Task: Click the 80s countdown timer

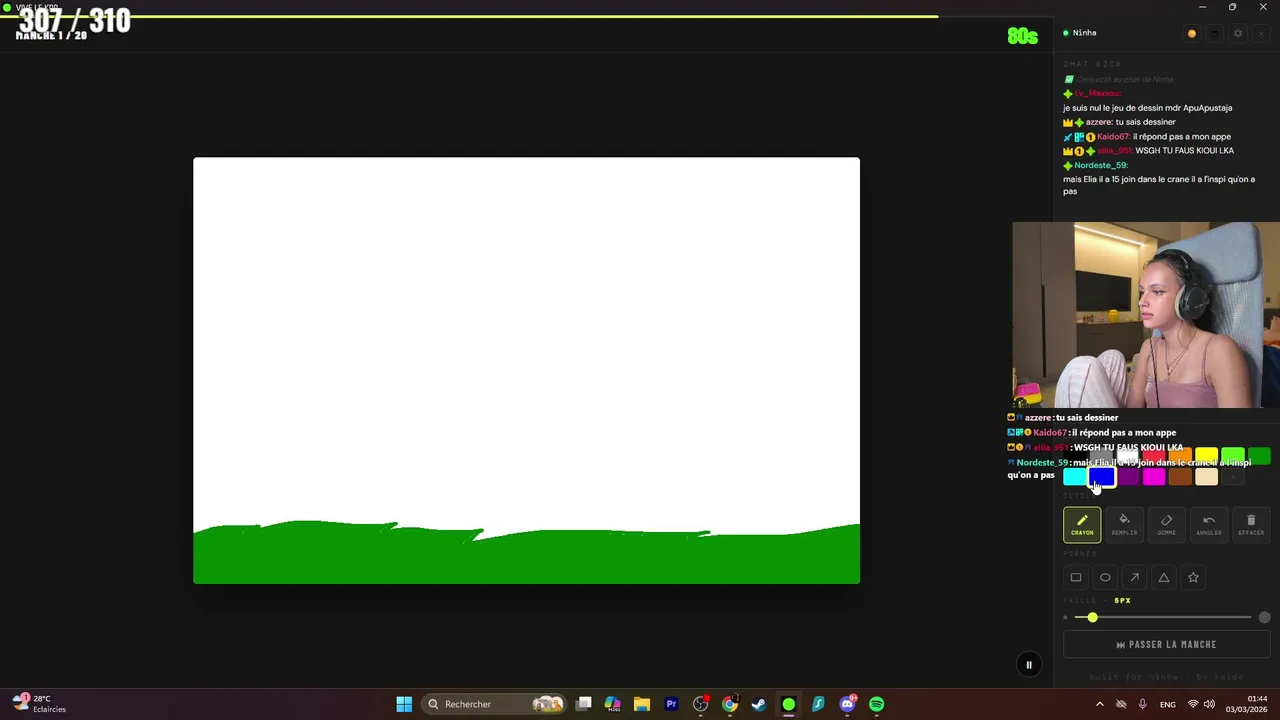Action: pos(1022,36)
